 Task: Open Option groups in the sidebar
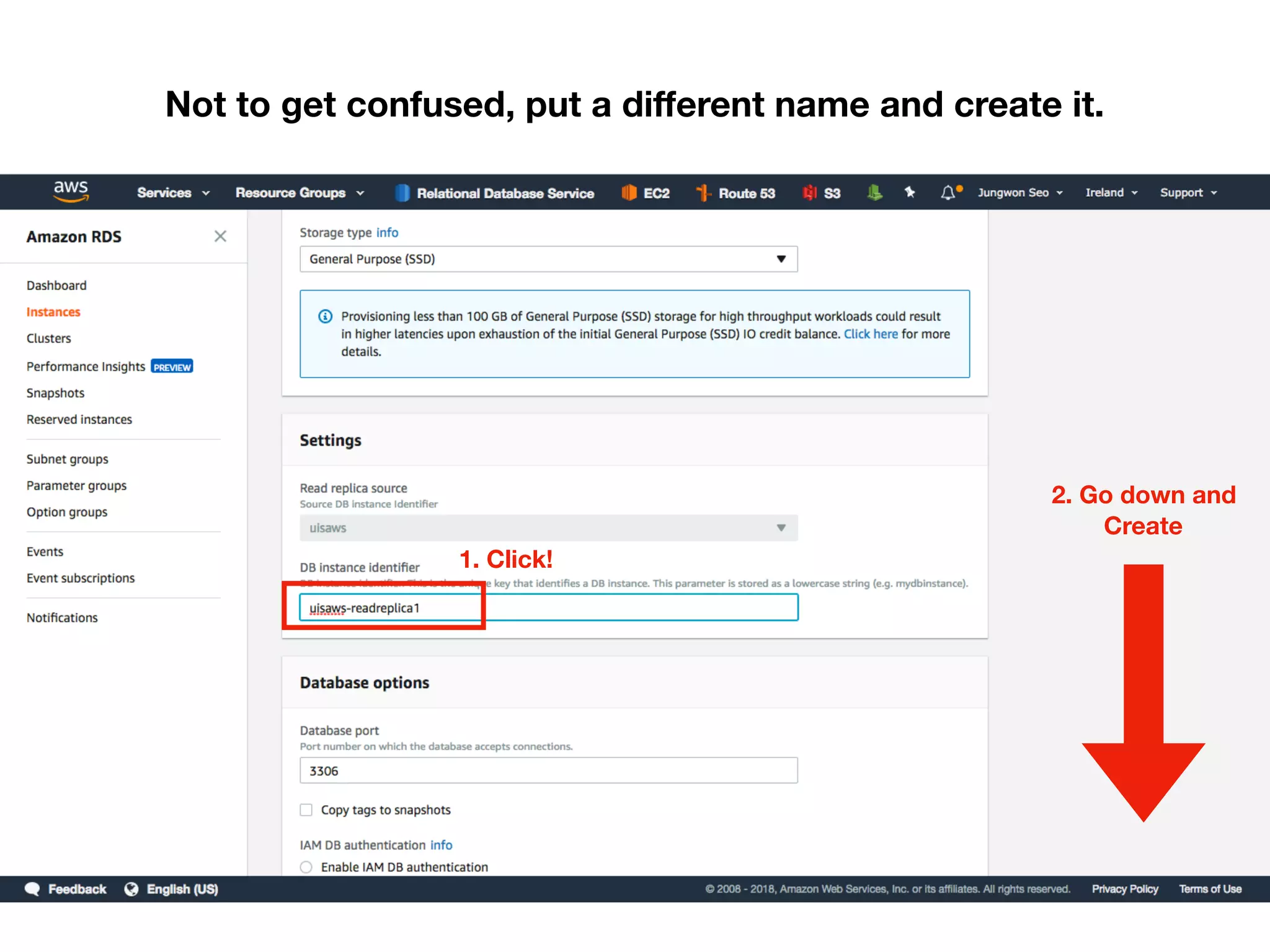click(x=67, y=513)
